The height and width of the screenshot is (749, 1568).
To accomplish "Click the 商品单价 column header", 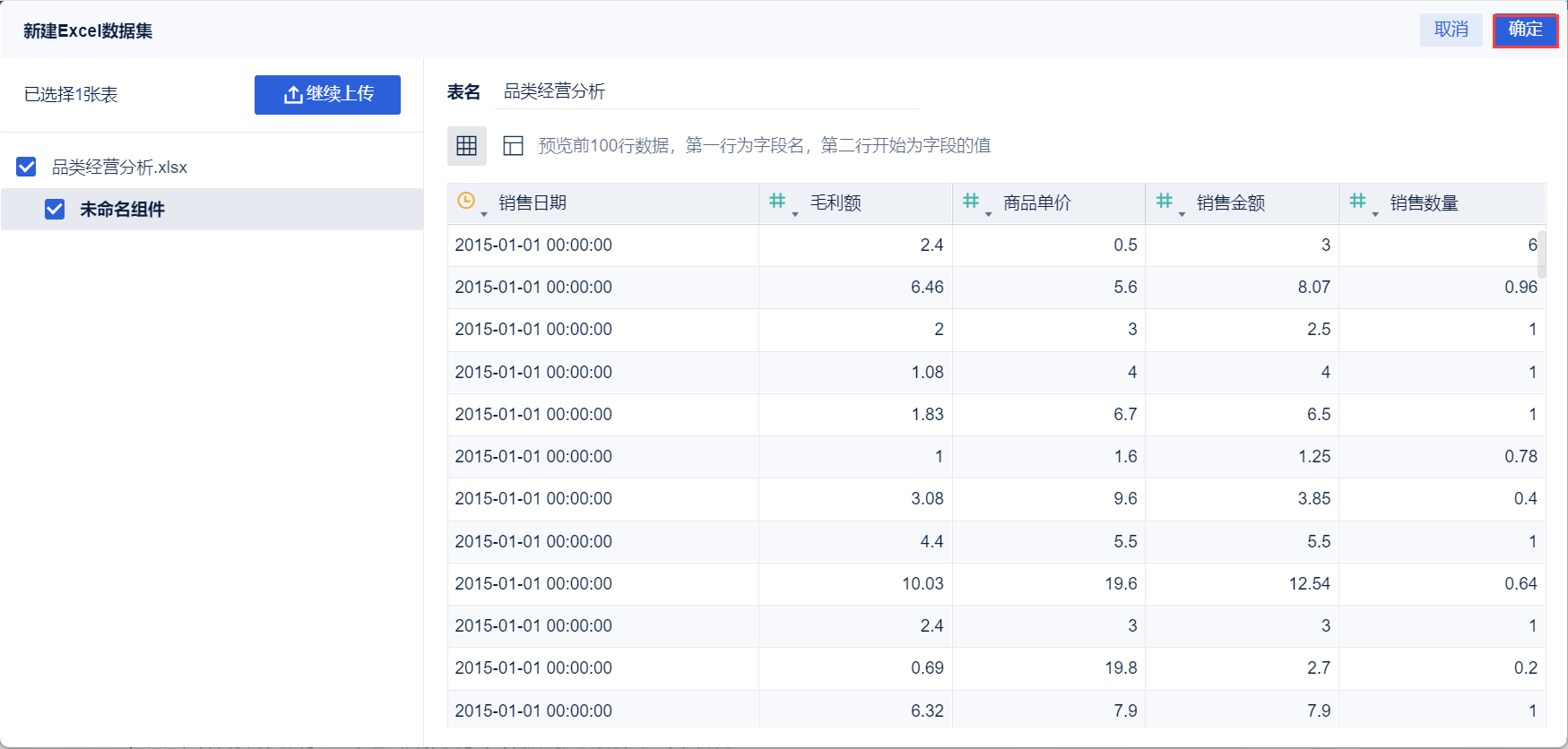I will (1036, 203).
